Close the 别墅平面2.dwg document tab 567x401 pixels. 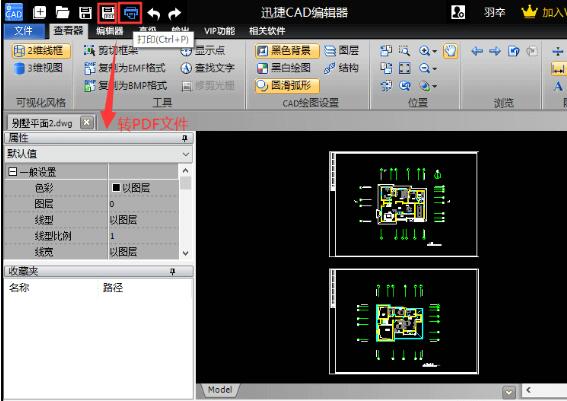pyautogui.click(x=86, y=123)
